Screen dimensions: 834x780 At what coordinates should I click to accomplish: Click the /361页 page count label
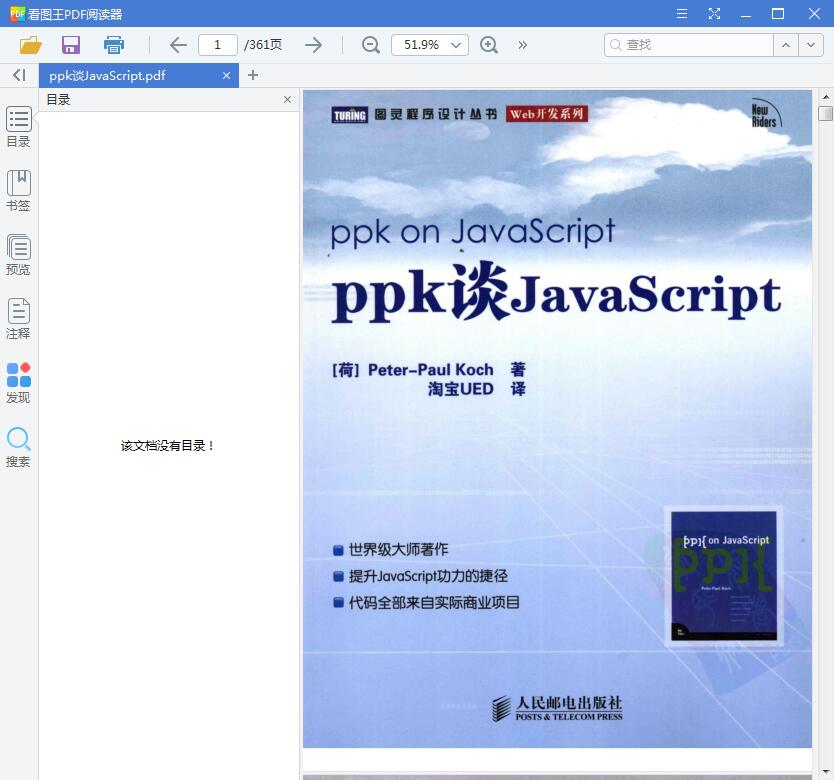tap(263, 45)
